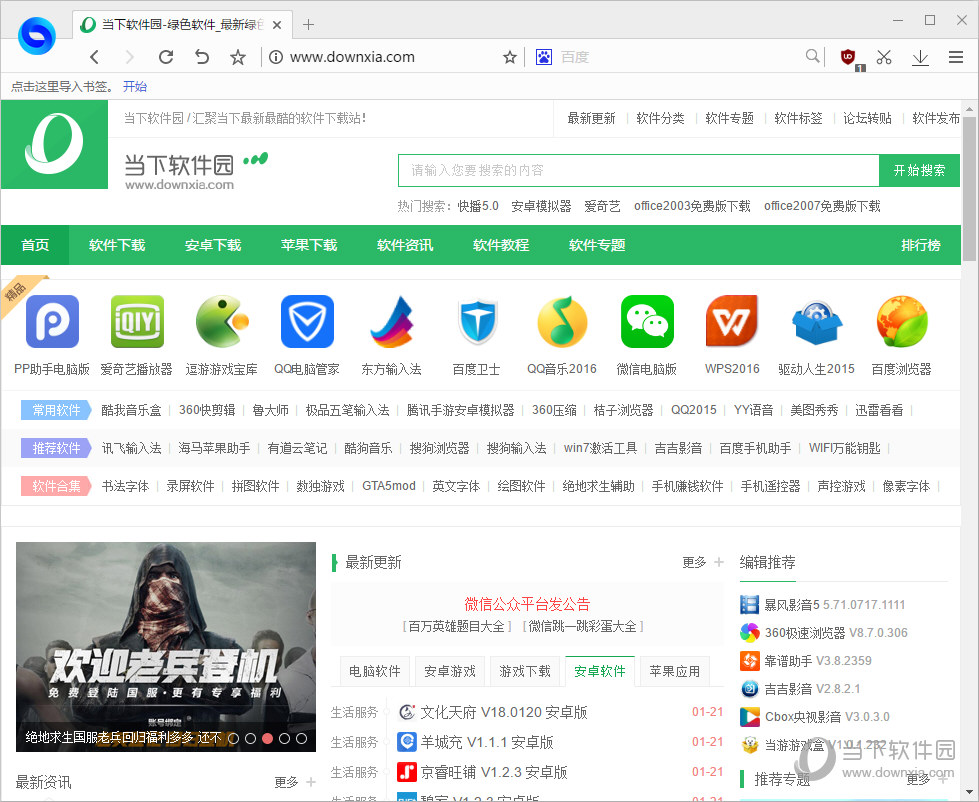The height and width of the screenshot is (802, 979).
Task: Open the 绝地求生 banner image
Action: pyautogui.click(x=166, y=647)
